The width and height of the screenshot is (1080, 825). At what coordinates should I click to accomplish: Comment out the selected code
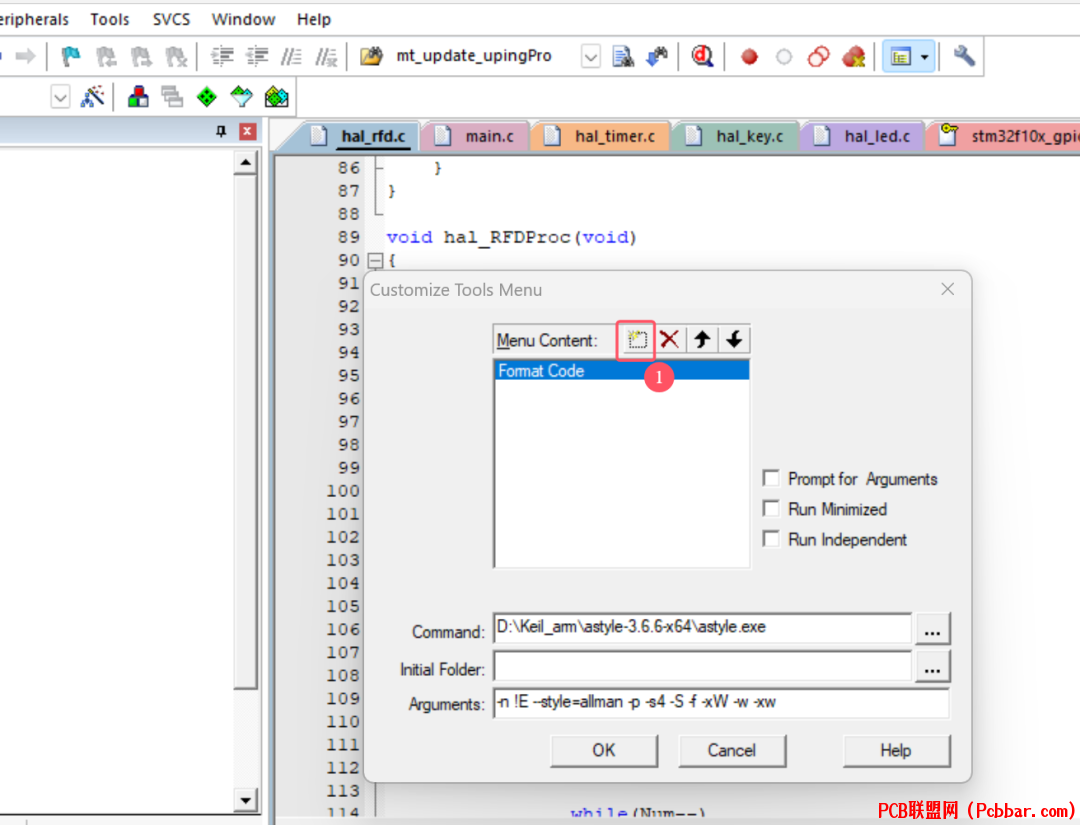coord(291,56)
